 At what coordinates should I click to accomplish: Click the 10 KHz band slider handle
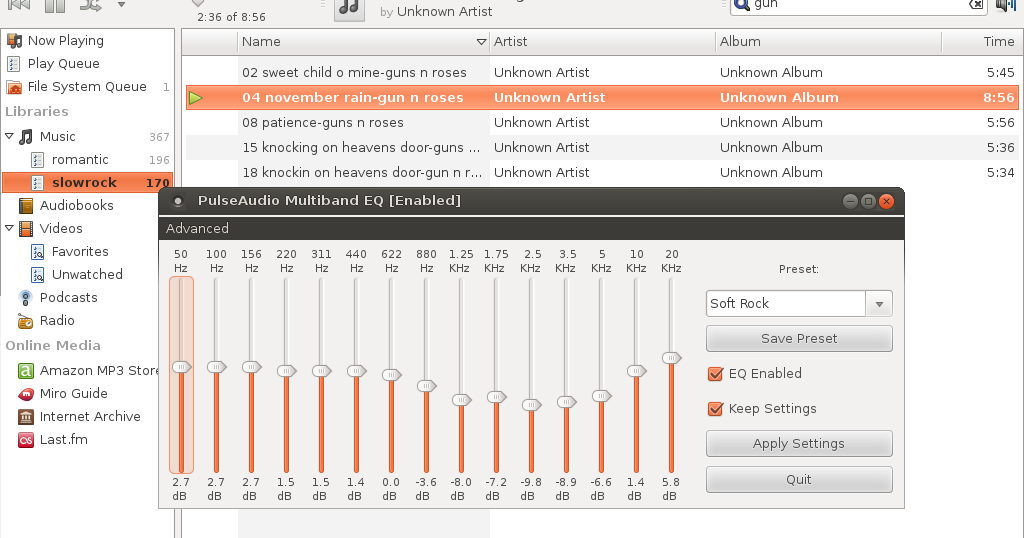(636, 371)
